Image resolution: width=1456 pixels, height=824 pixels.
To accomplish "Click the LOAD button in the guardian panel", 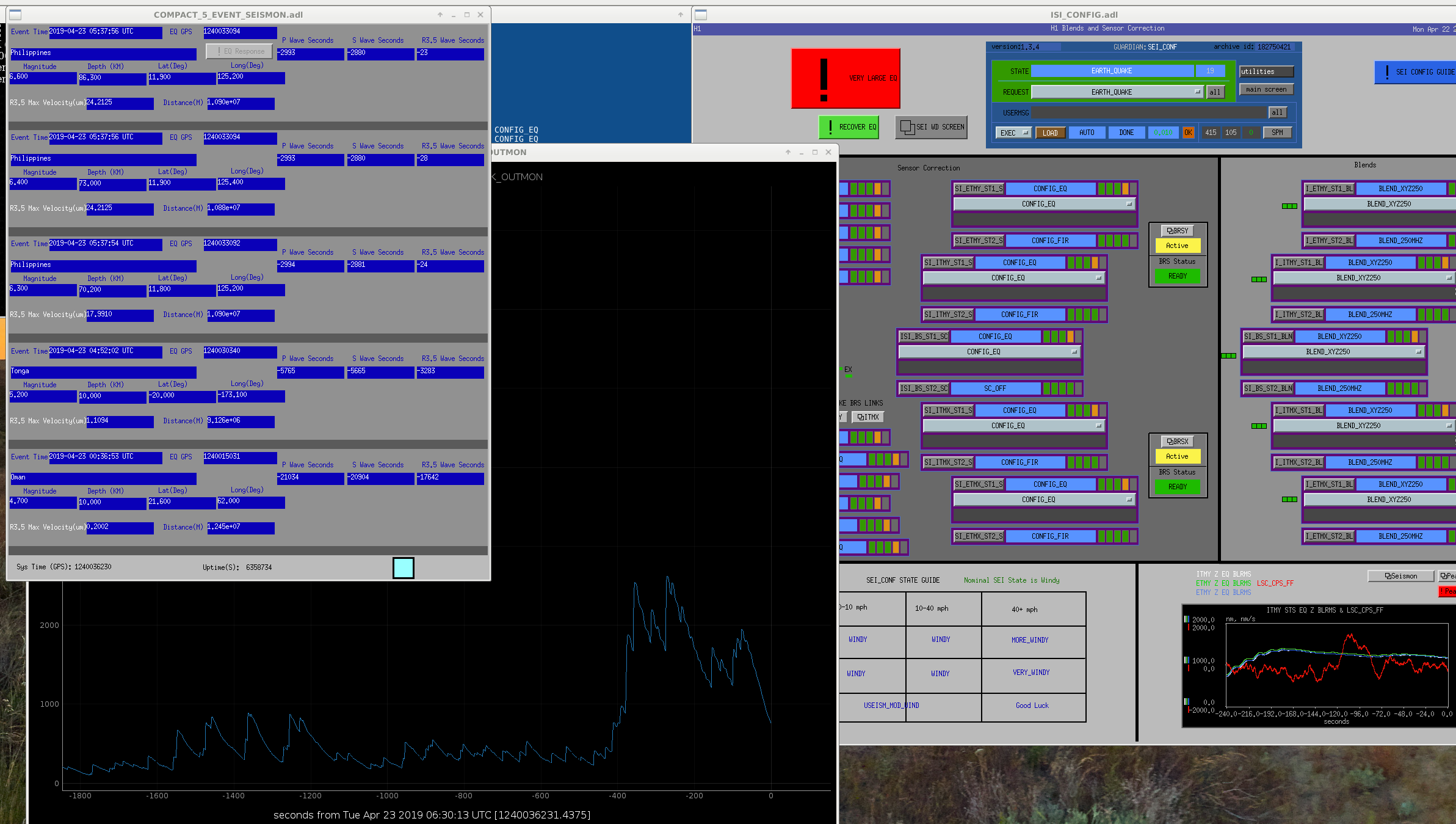I will 1050,133.
